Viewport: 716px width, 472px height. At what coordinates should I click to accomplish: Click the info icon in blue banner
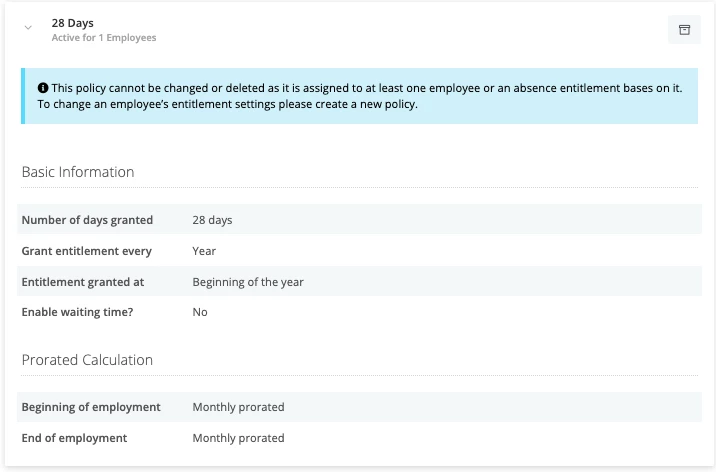tap(43, 88)
